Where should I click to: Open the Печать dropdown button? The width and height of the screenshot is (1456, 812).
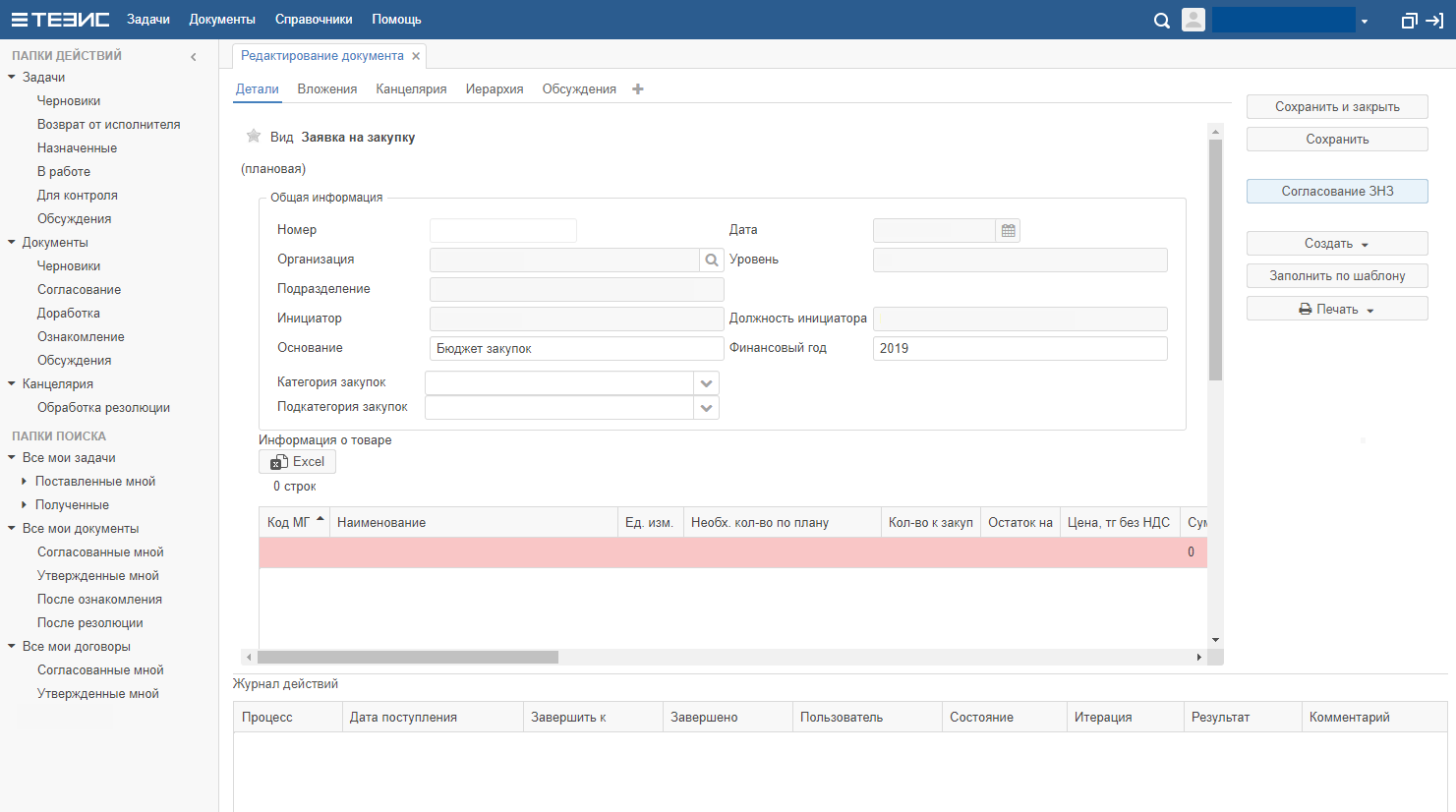click(1337, 309)
